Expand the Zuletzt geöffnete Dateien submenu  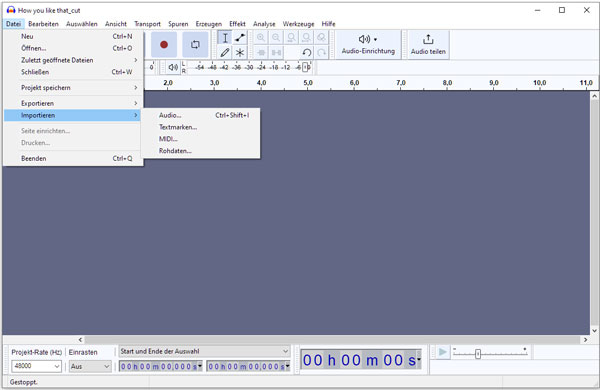(73, 60)
